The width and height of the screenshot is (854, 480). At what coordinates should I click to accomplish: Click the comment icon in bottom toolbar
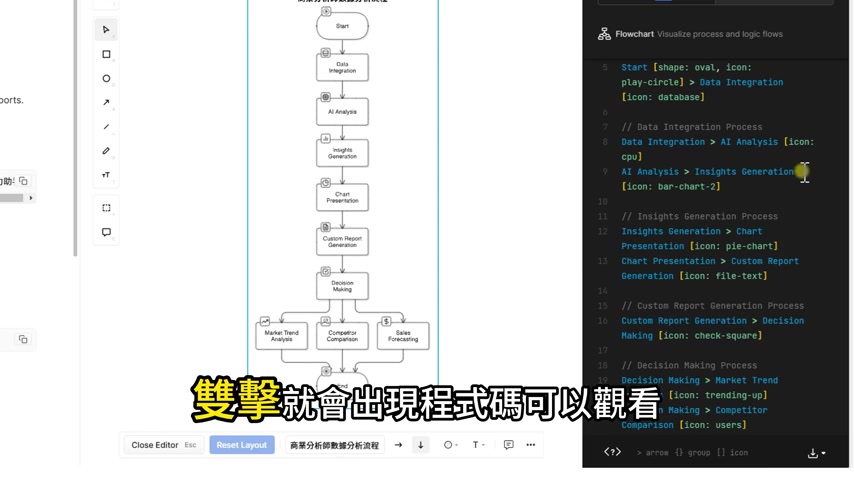tap(508, 445)
